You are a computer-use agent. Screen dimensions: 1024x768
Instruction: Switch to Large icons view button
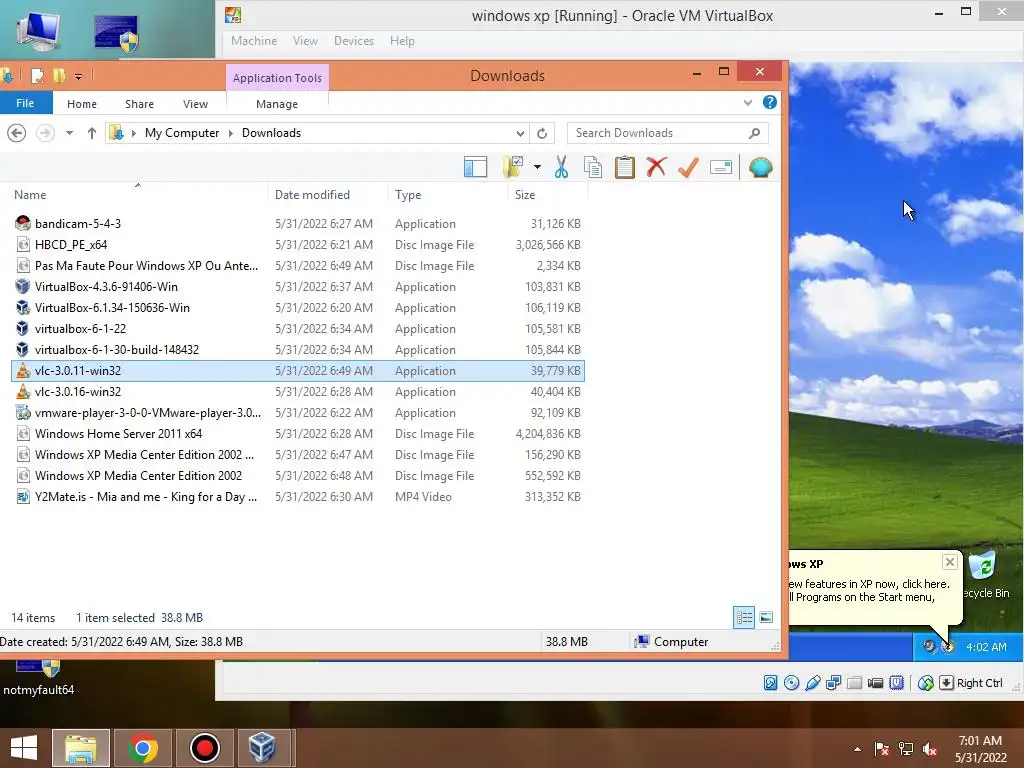click(x=766, y=617)
